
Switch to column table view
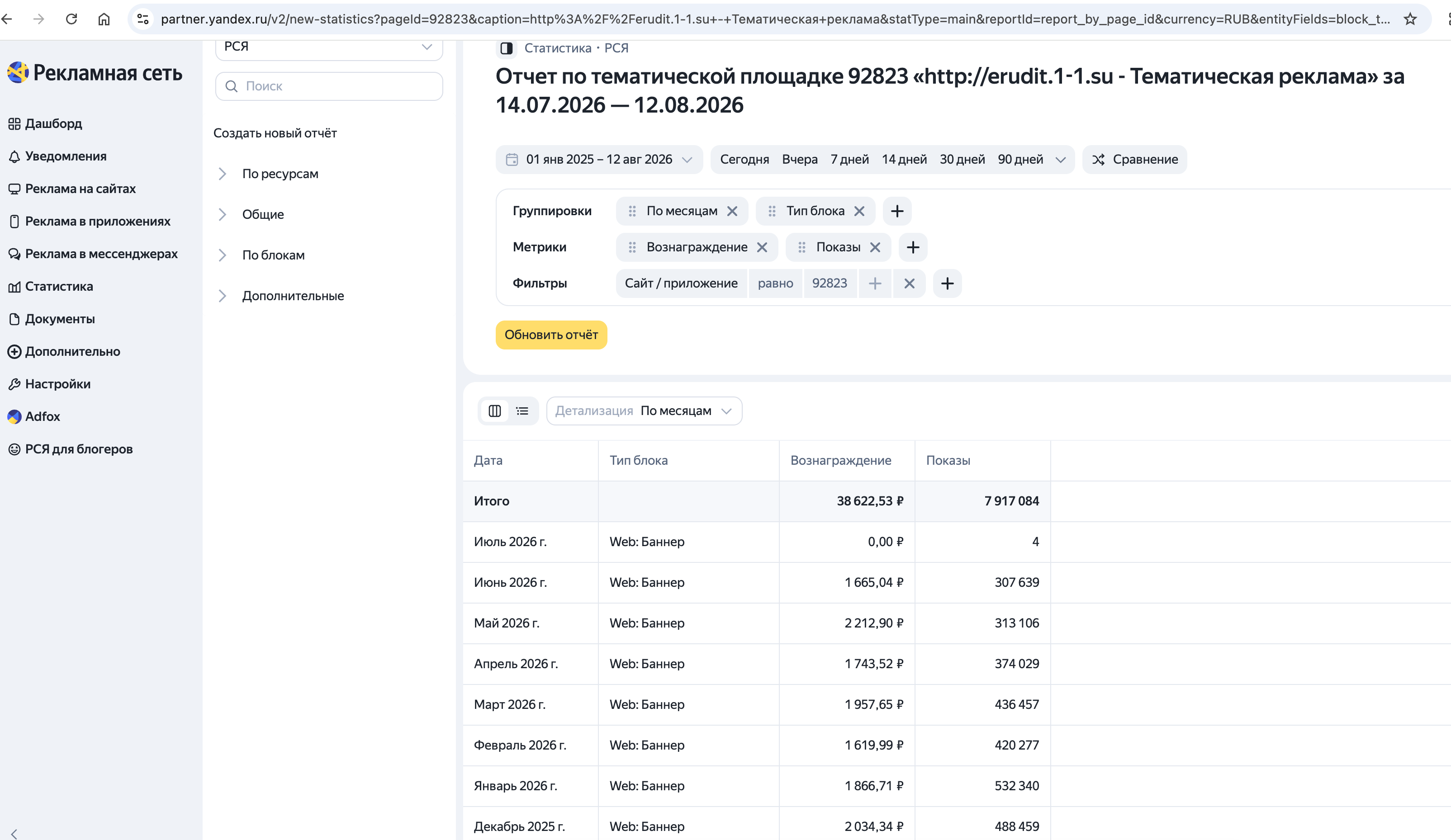tap(495, 411)
